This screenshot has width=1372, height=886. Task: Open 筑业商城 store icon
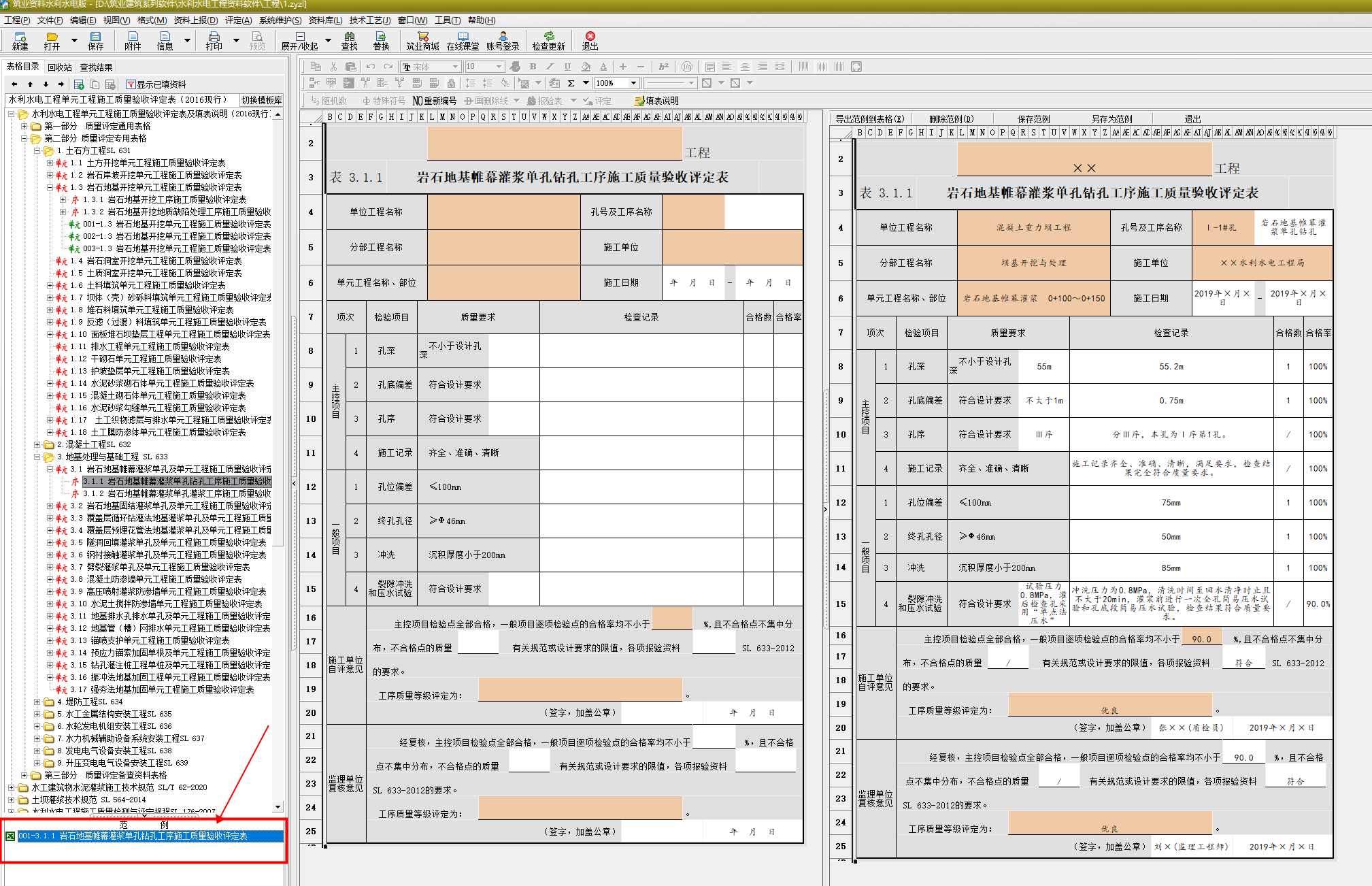click(x=422, y=41)
